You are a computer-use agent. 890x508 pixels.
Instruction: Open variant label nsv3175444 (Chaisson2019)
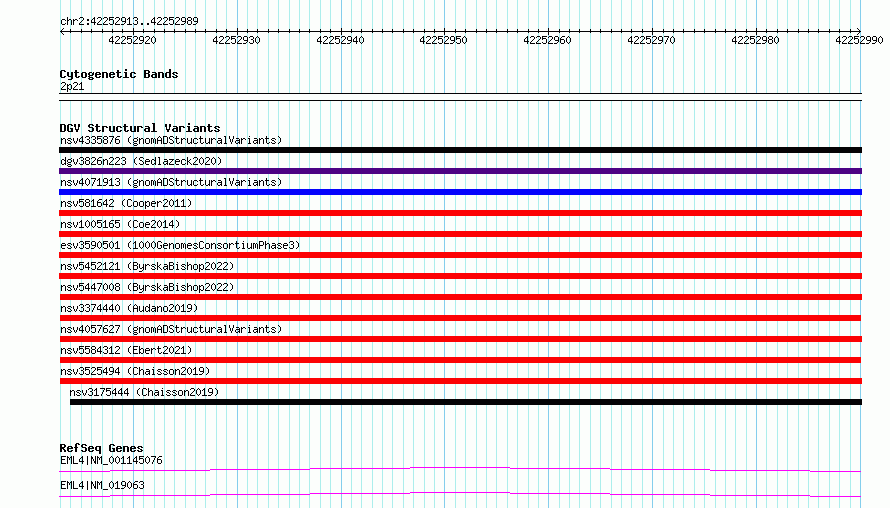click(144, 392)
